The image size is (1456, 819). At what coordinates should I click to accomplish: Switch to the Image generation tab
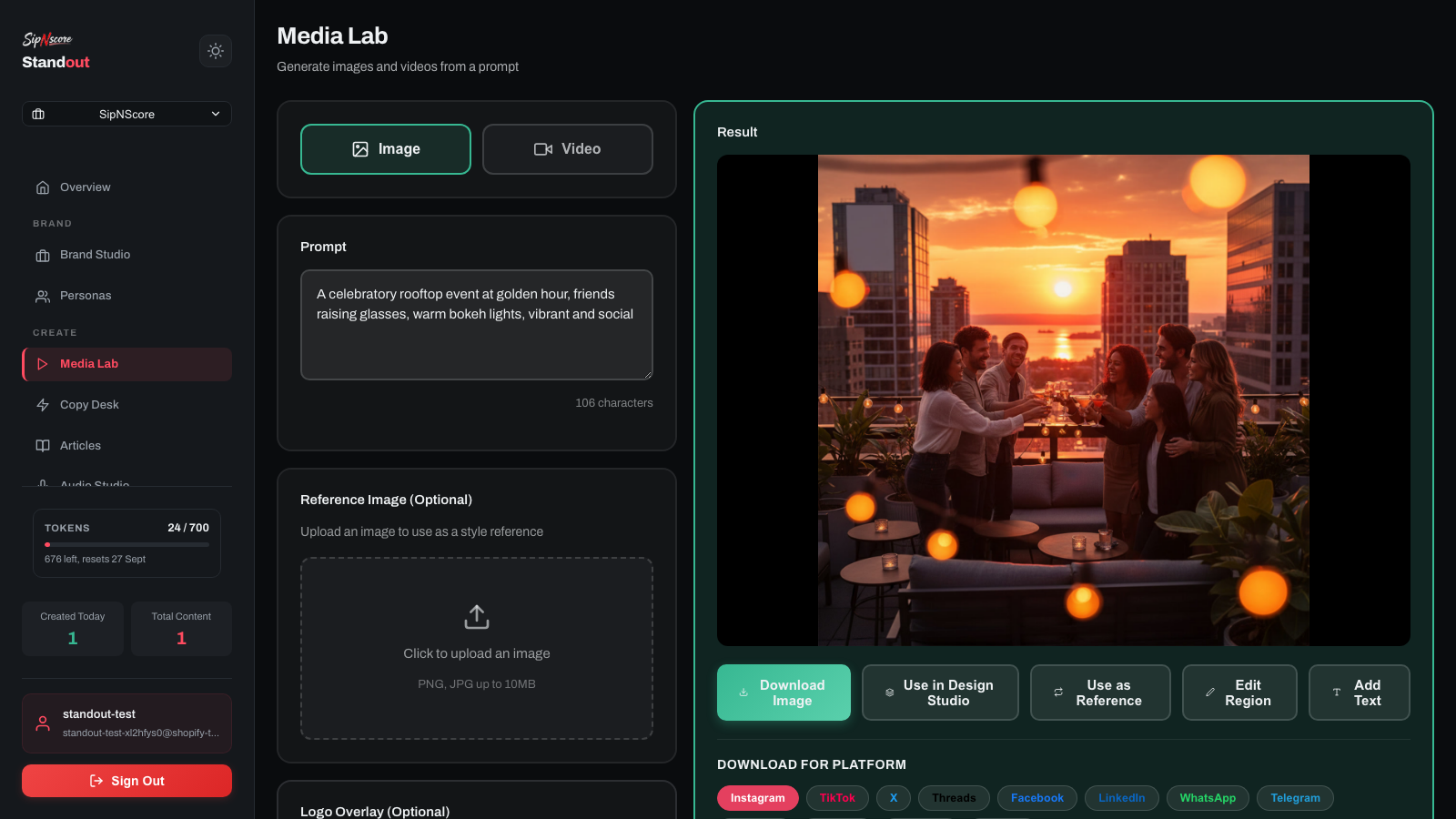pyautogui.click(x=386, y=149)
